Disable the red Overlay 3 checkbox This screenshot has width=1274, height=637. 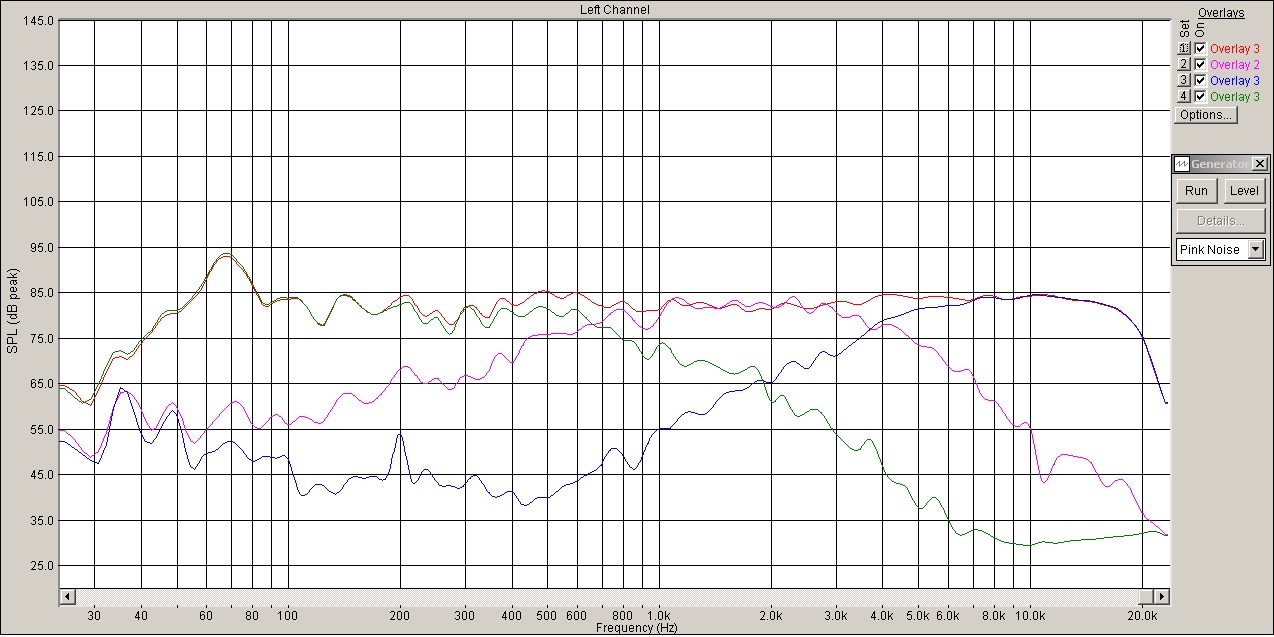coord(1200,48)
